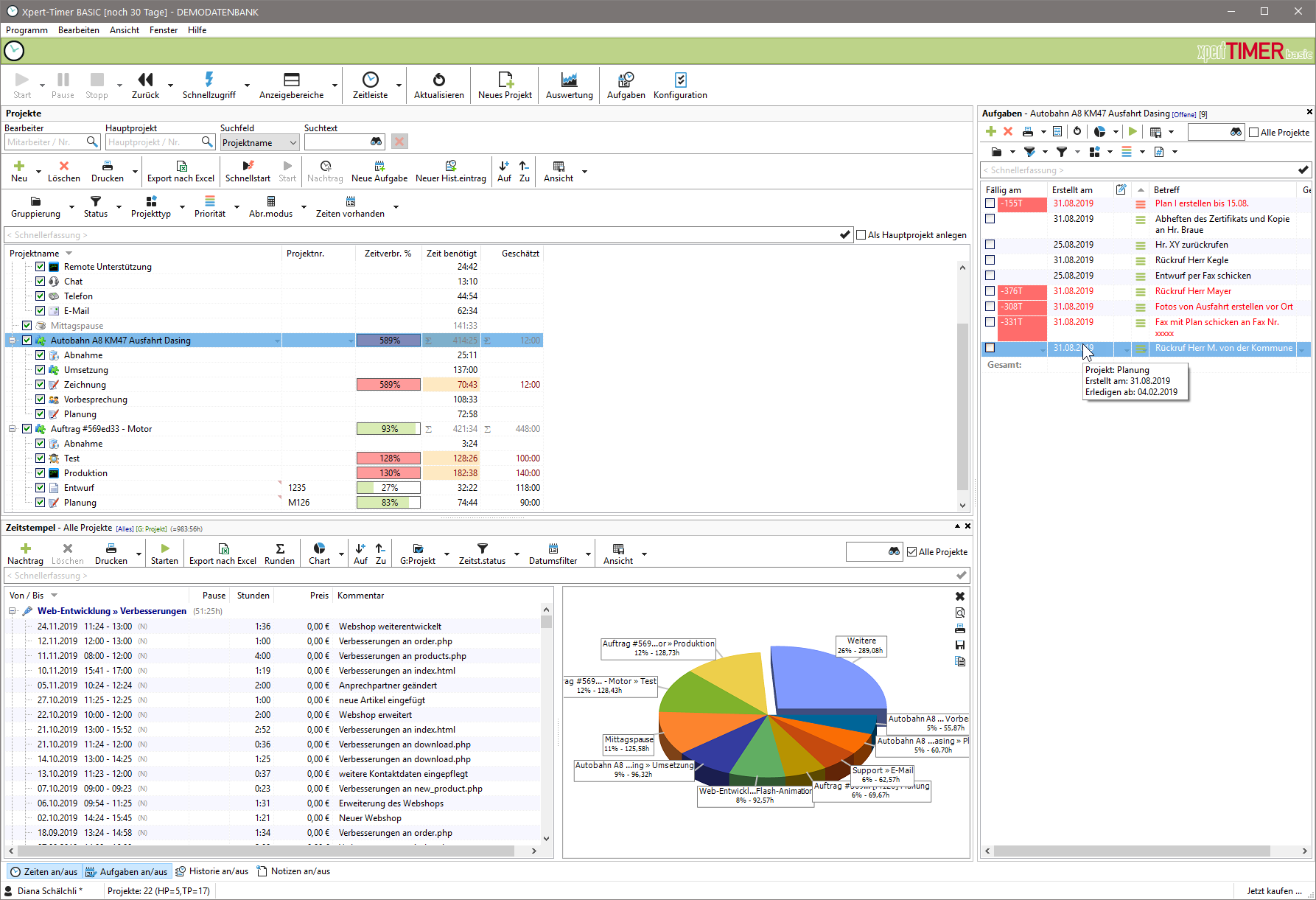The width and height of the screenshot is (1316, 900).
Task: Open the Ansicht menu
Action: tap(124, 30)
